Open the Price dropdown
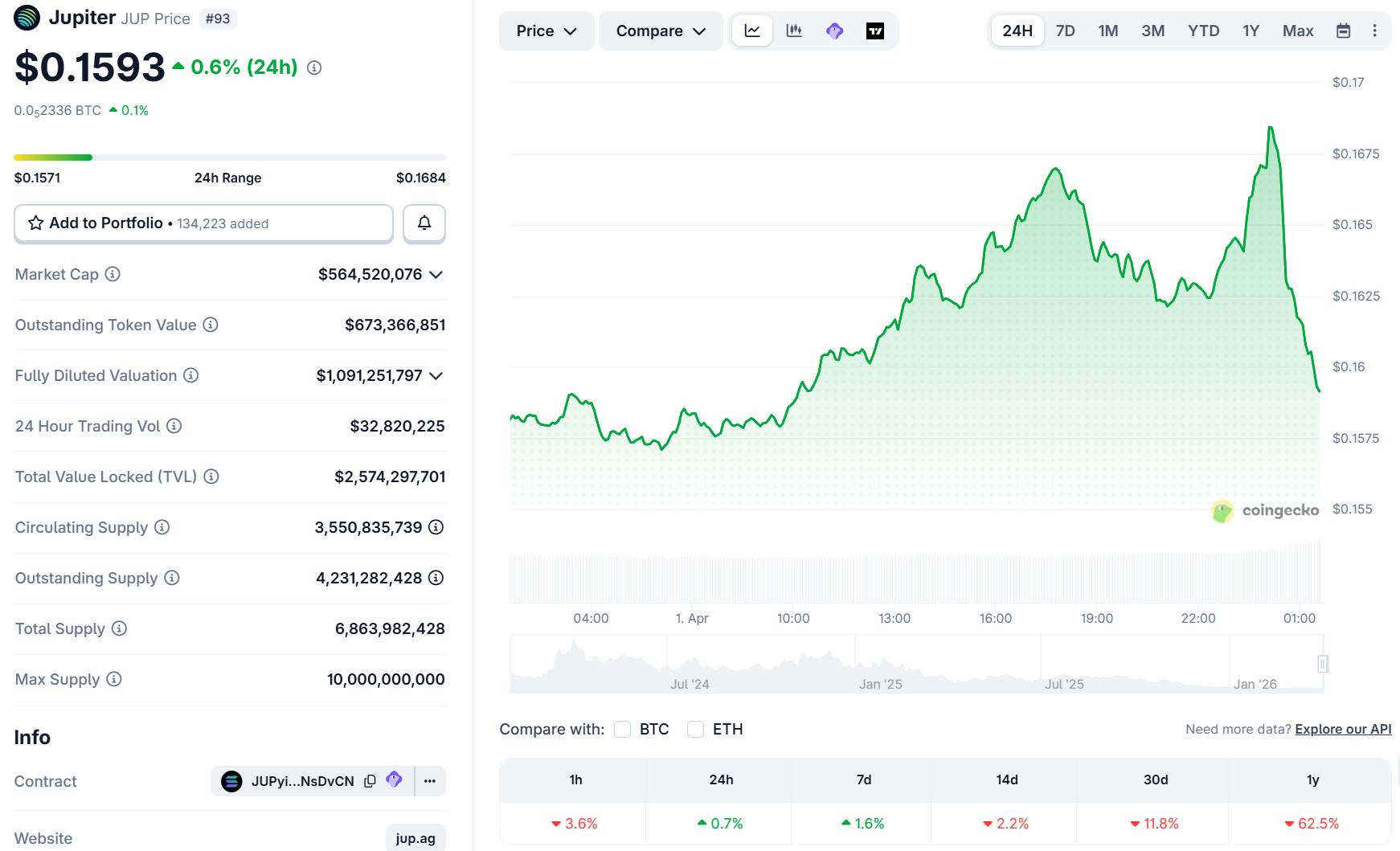 pyautogui.click(x=546, y=31)
